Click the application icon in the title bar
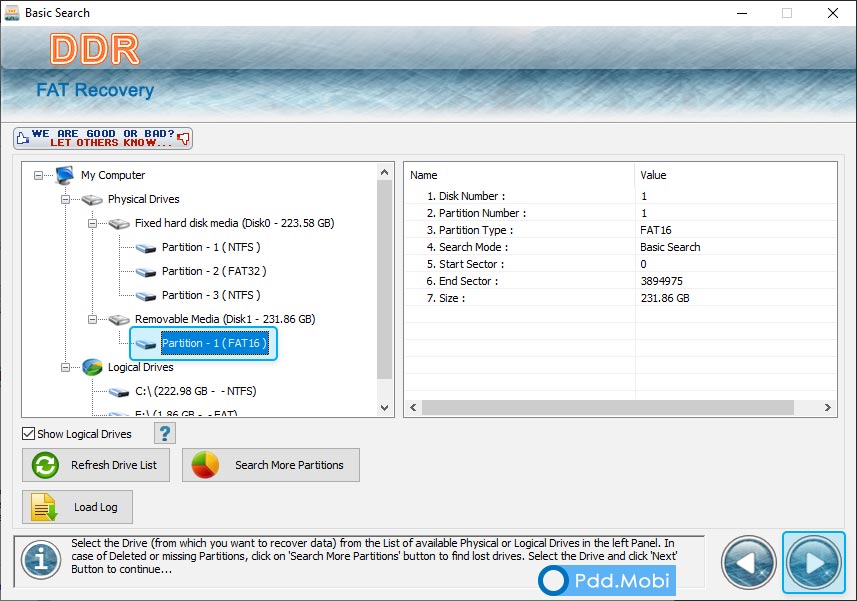This screenshot has width=857, height=601. 11,13
